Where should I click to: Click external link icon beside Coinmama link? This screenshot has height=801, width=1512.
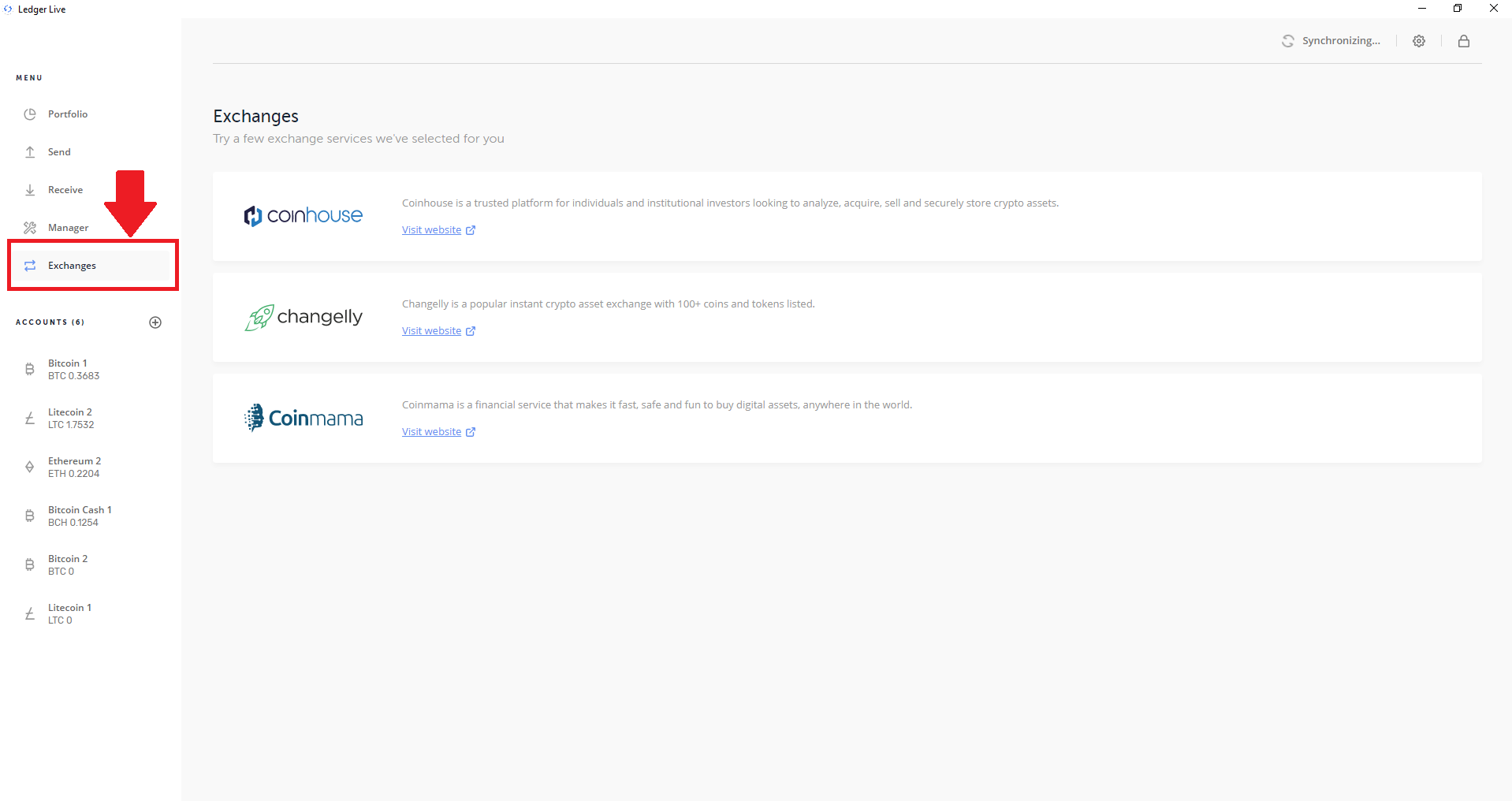[x=471, y=432]
